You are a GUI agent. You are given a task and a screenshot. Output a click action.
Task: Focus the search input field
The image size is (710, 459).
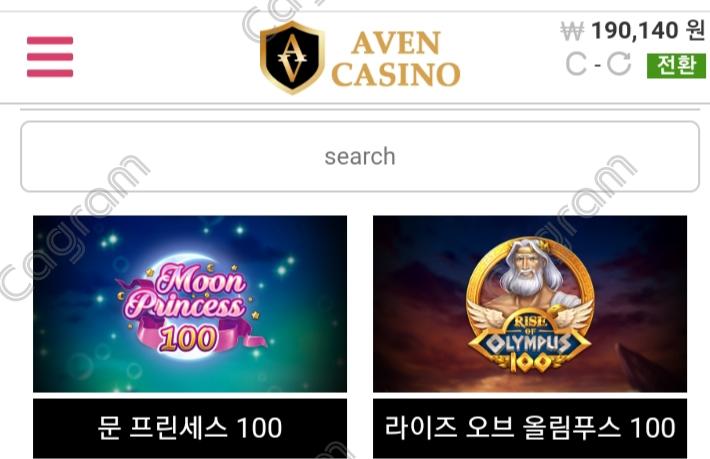tap(360, 157)
